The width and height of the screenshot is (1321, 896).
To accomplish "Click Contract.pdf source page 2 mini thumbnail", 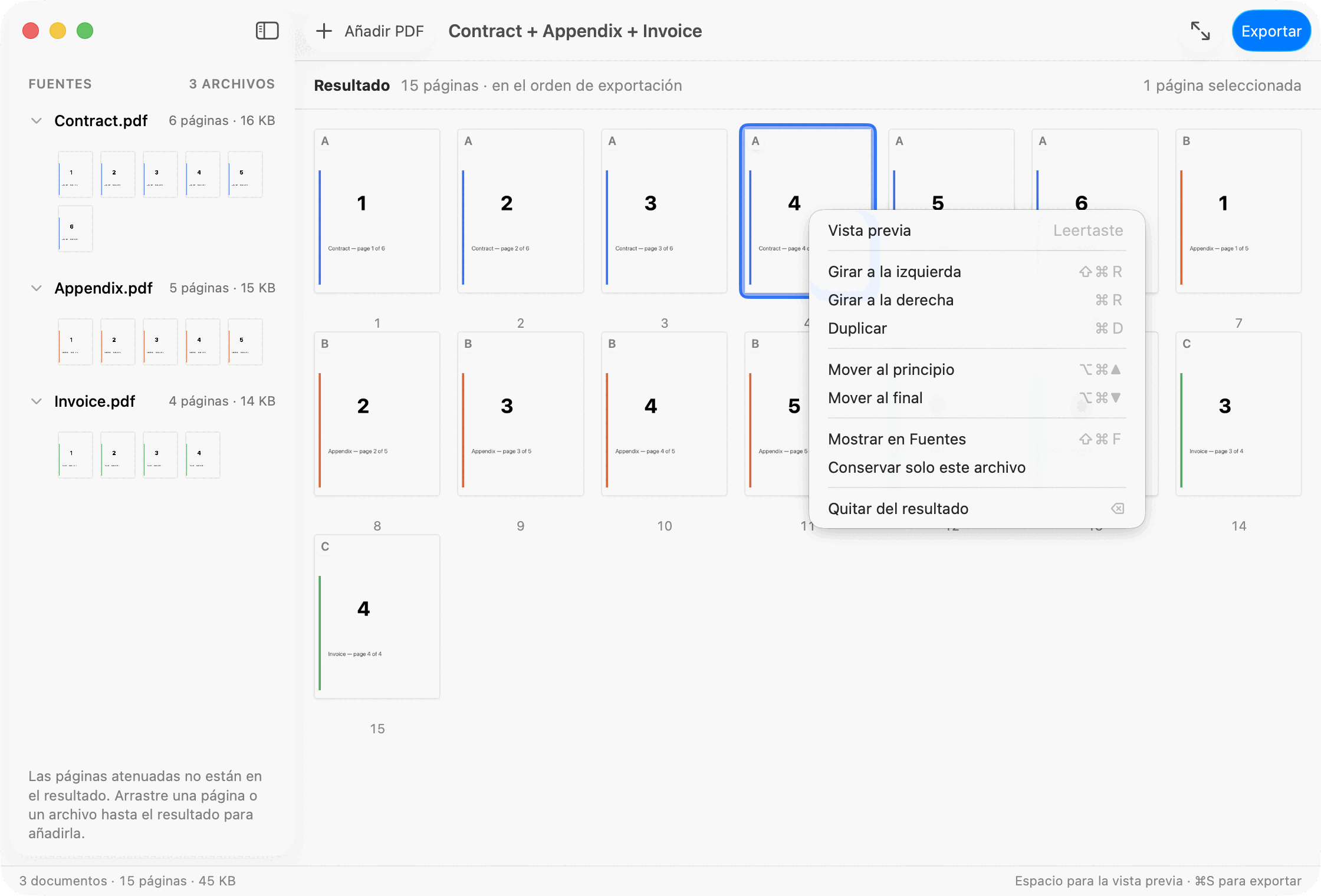I will 118,174.
